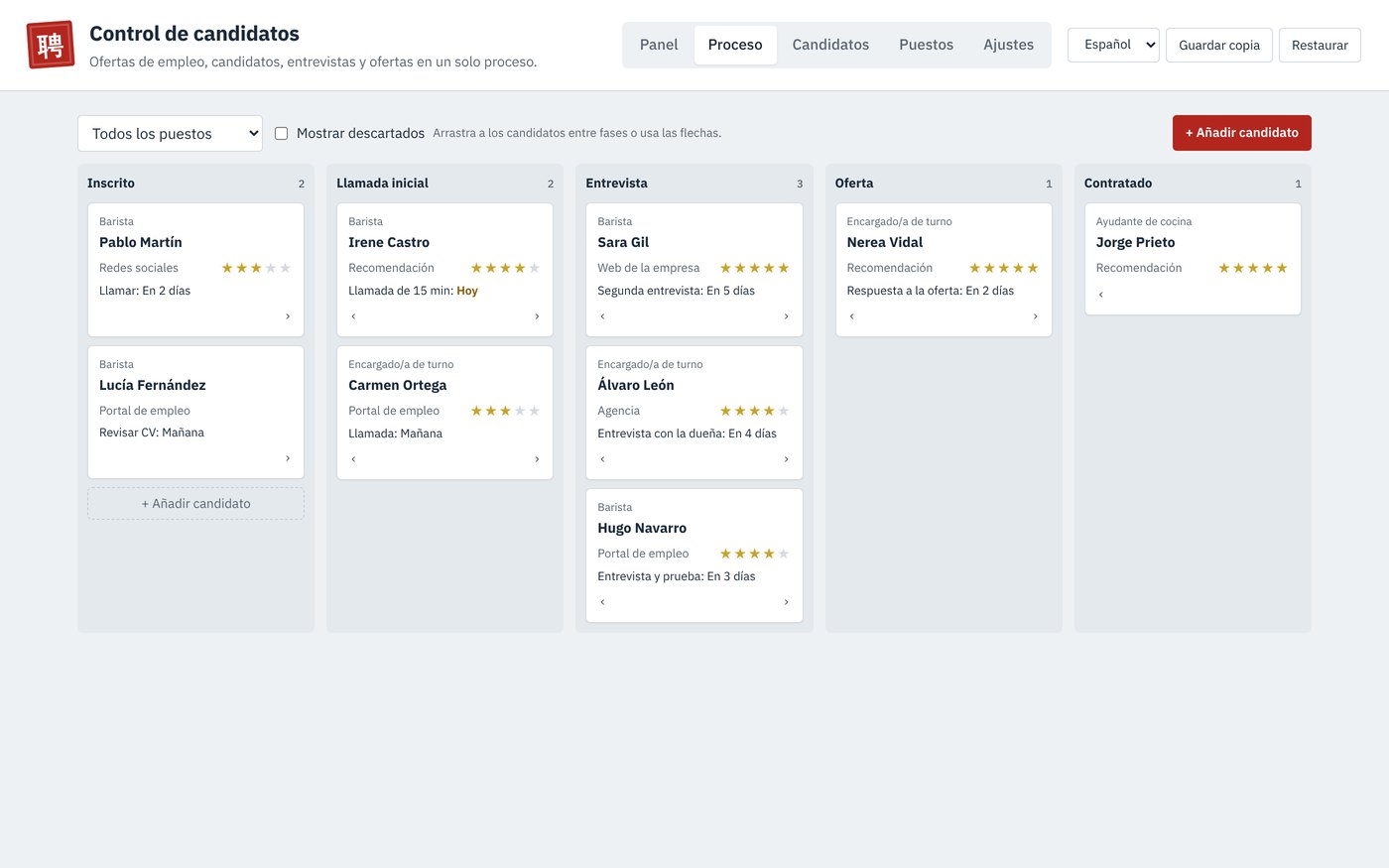
Task: Move Irene Castro back with left arrow
Action: point(353,316)
